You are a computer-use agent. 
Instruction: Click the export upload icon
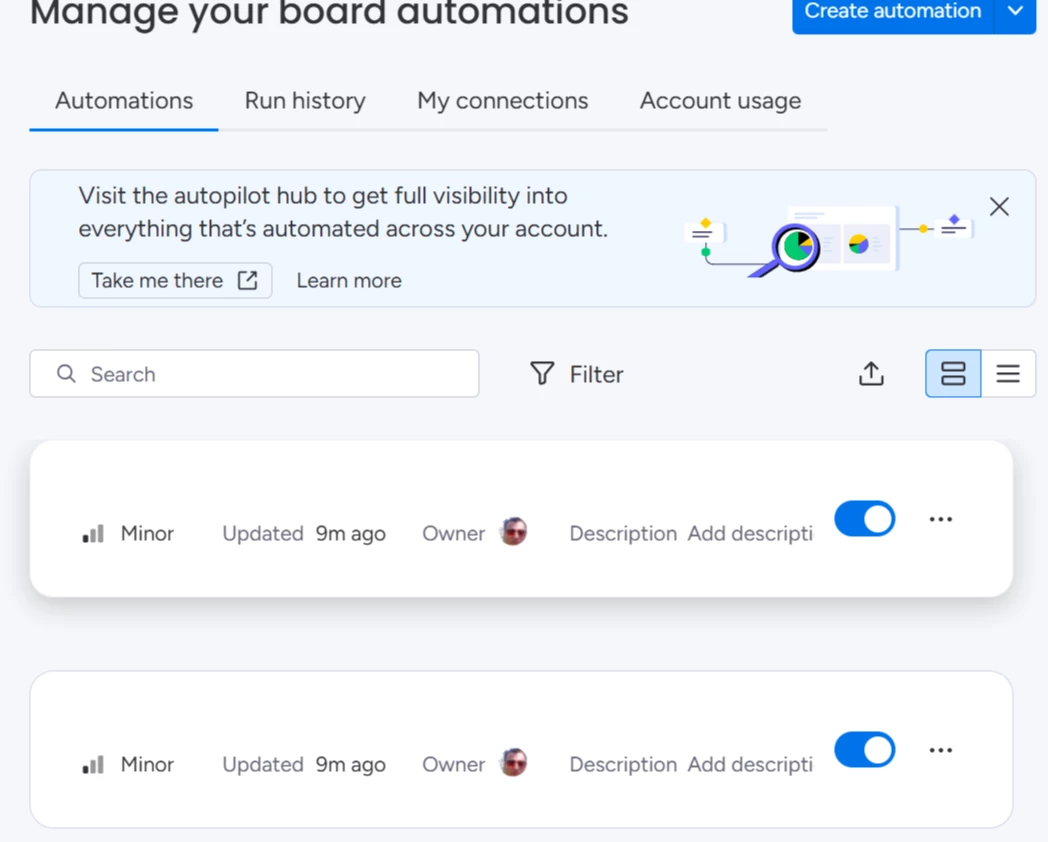tap(871, 374)
